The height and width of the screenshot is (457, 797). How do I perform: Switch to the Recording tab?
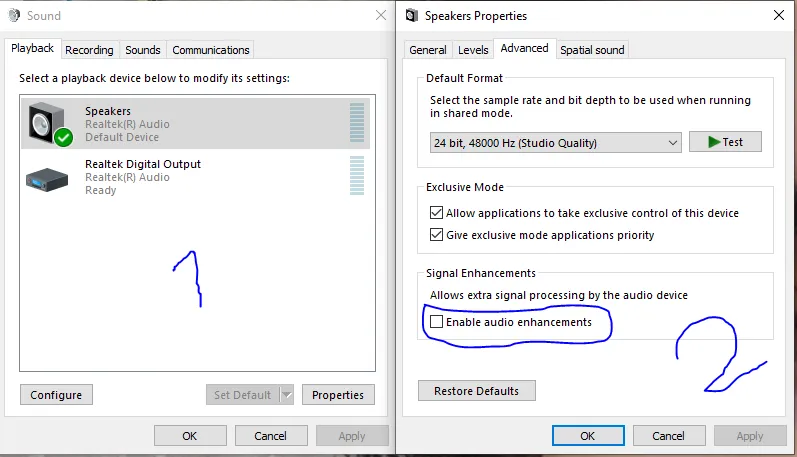click(90, 50)
